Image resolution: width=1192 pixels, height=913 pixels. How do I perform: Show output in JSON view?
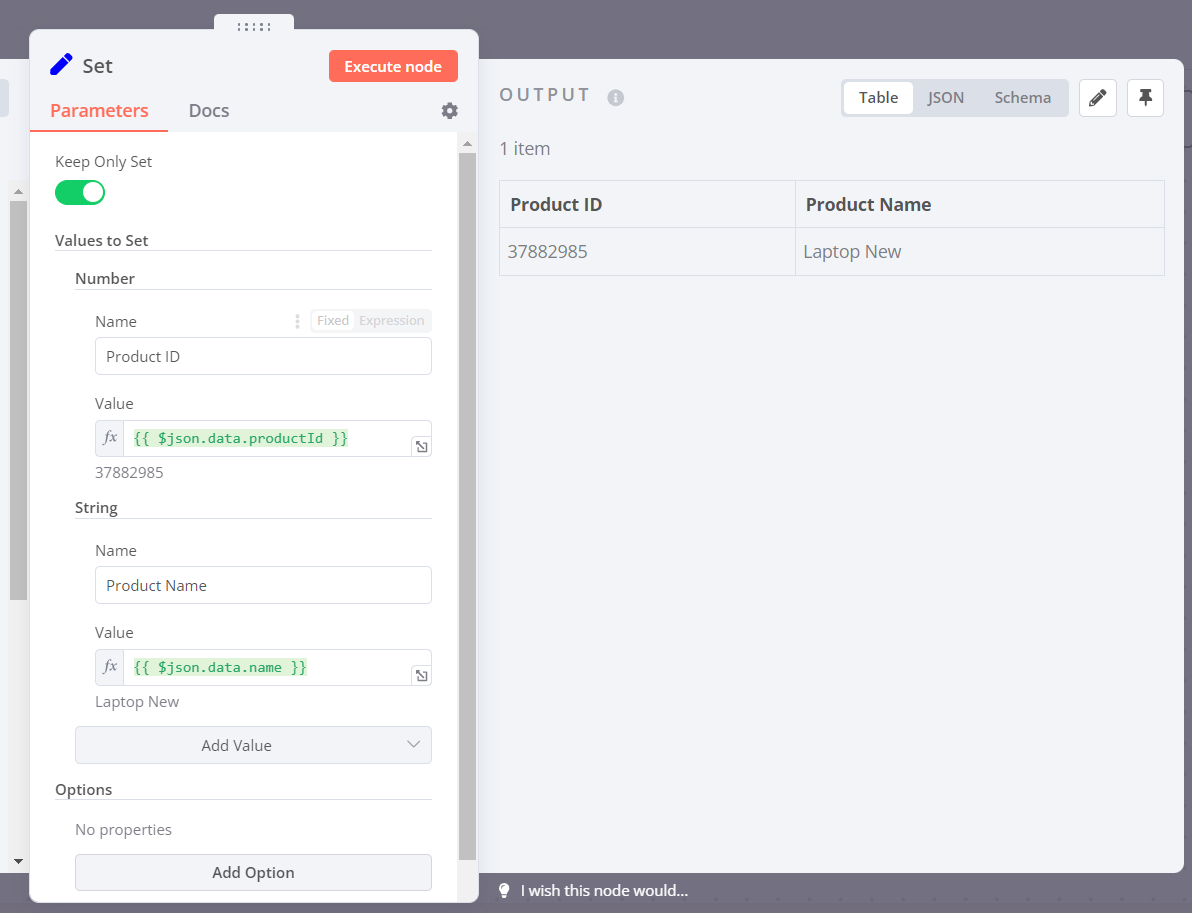pyautogui.click(x=945, y=98)
